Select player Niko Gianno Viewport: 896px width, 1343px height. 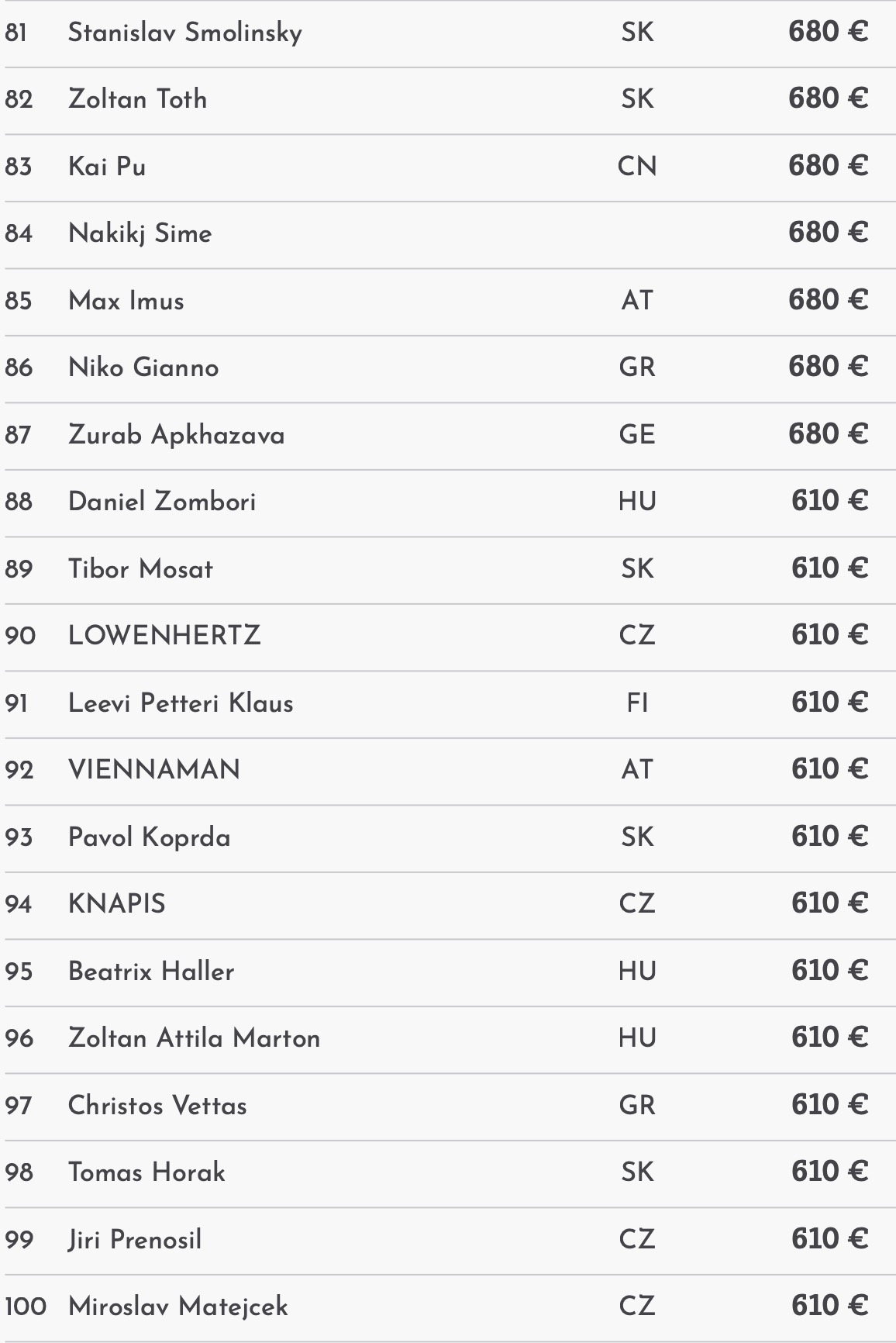143,368
